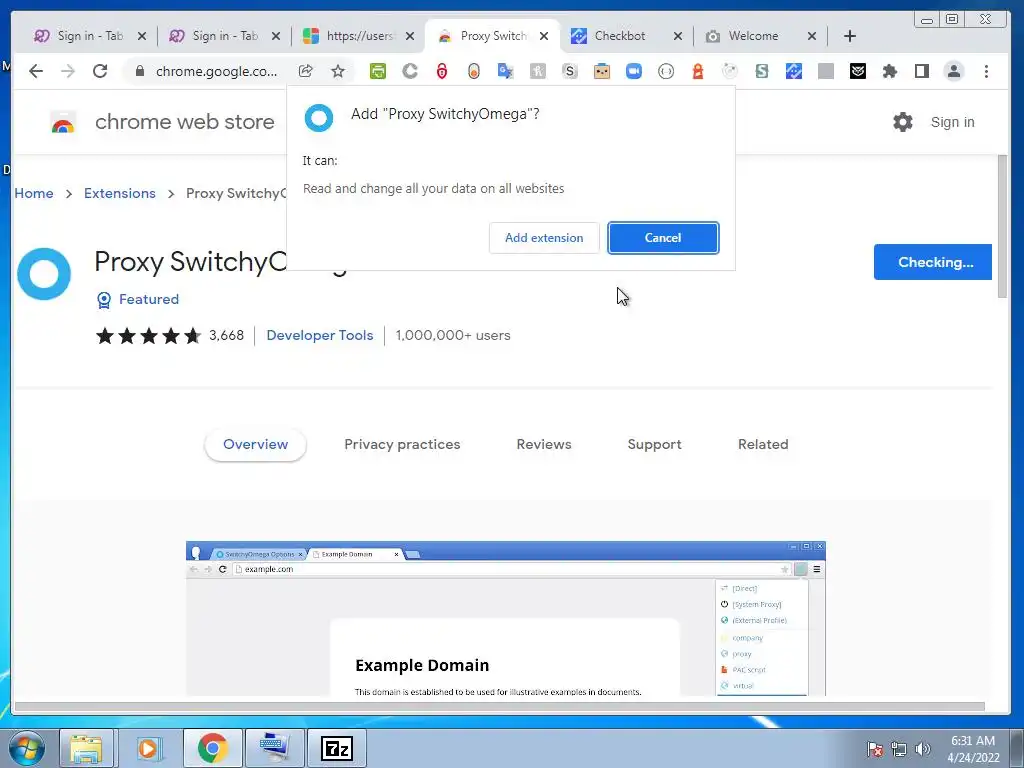Click the gray letter C extension icon
This screenshot has width=1024, height=768.
(x=410, y=71)
